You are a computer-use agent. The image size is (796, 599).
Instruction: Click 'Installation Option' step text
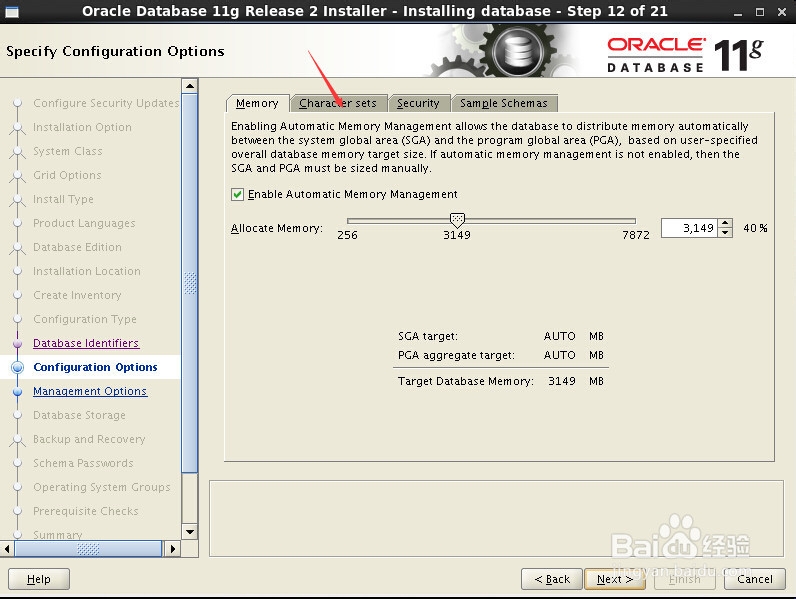pos(82,127)
